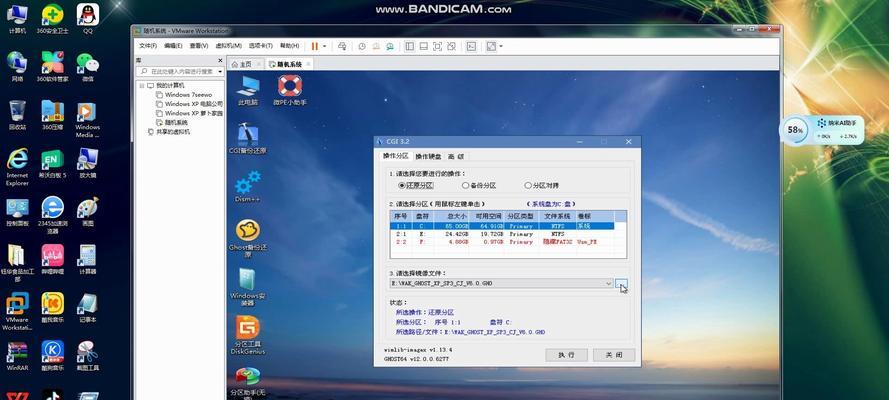Click the show thumbnail bar toolbar icon

[423, 46]
